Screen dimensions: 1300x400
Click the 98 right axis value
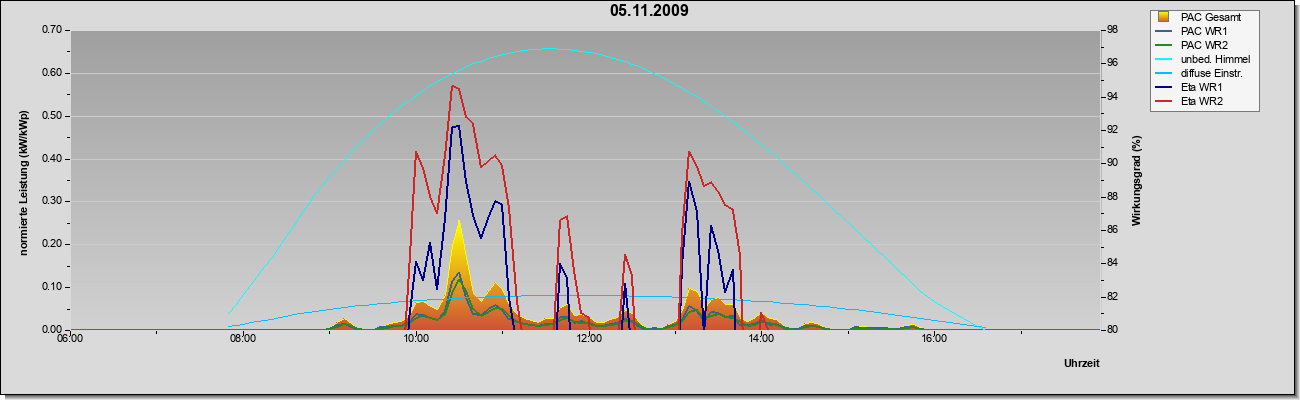click(1111, 30)
